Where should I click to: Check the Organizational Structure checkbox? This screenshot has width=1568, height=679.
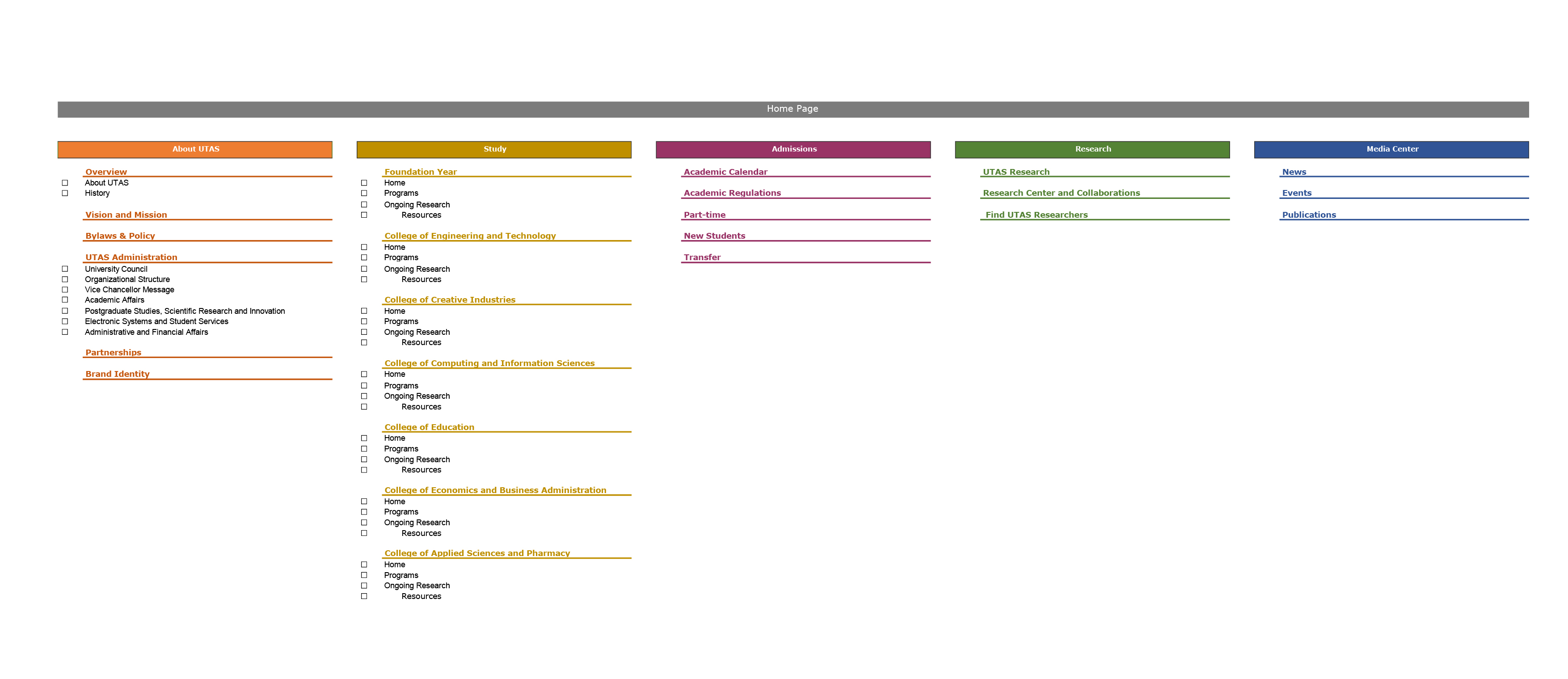click(x=65, y=279)
